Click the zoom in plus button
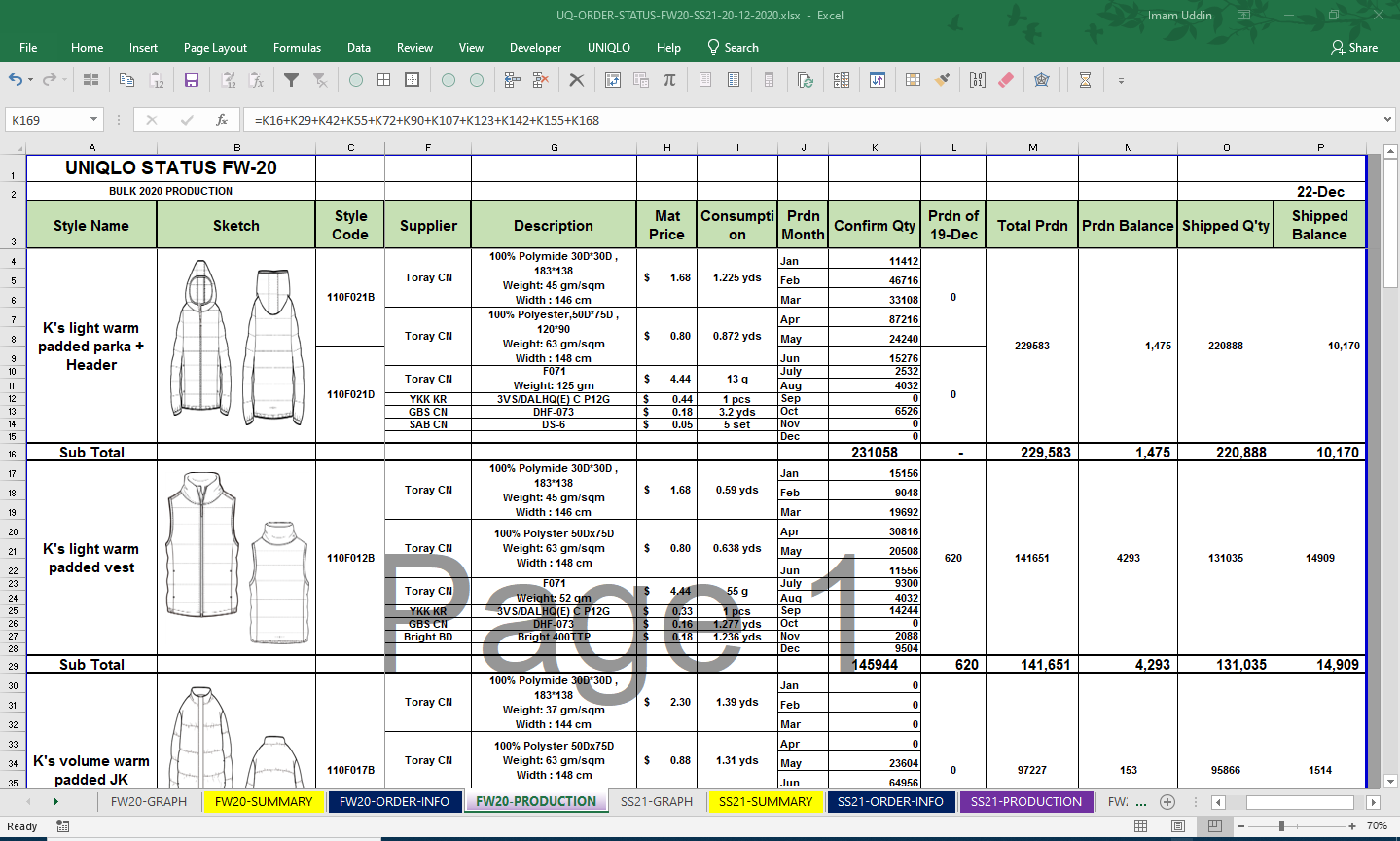Screen dimensions: 1400x841 point(1352,825)
